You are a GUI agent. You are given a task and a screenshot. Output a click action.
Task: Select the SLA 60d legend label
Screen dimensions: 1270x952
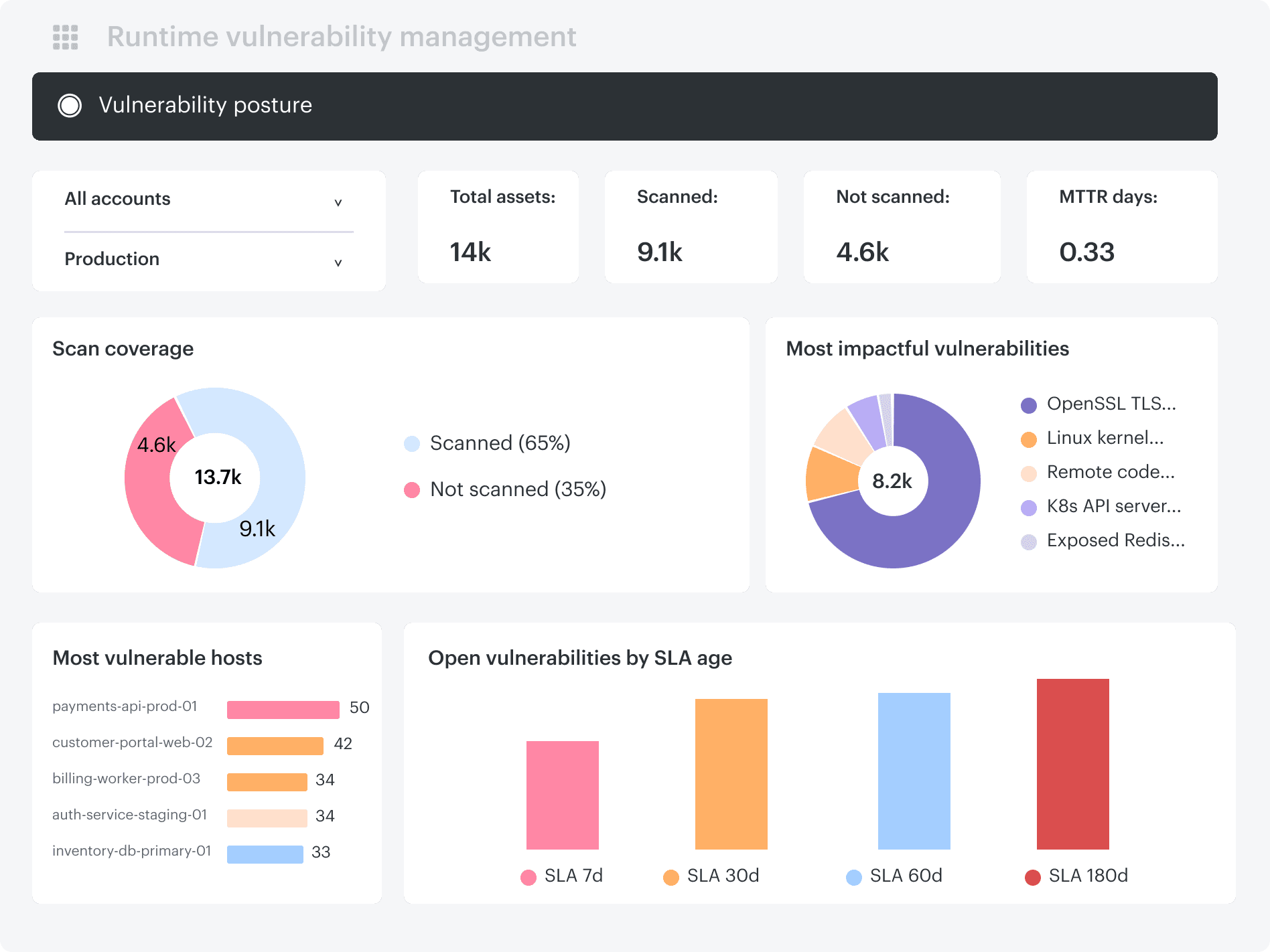[906, 876]
